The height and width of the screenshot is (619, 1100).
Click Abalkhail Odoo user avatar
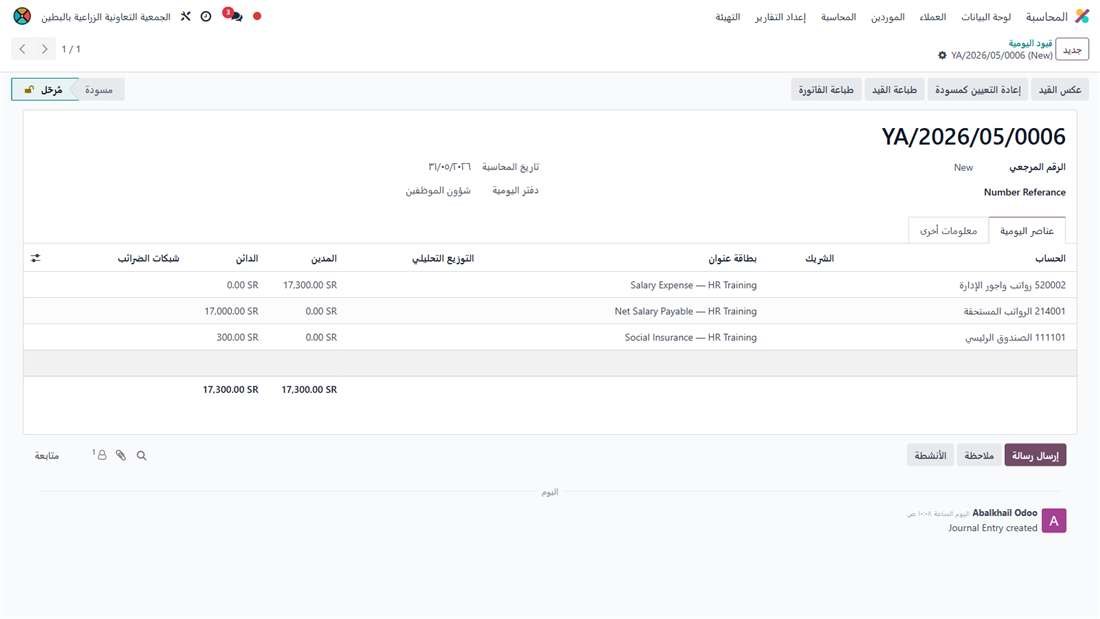pos(1054,521)
